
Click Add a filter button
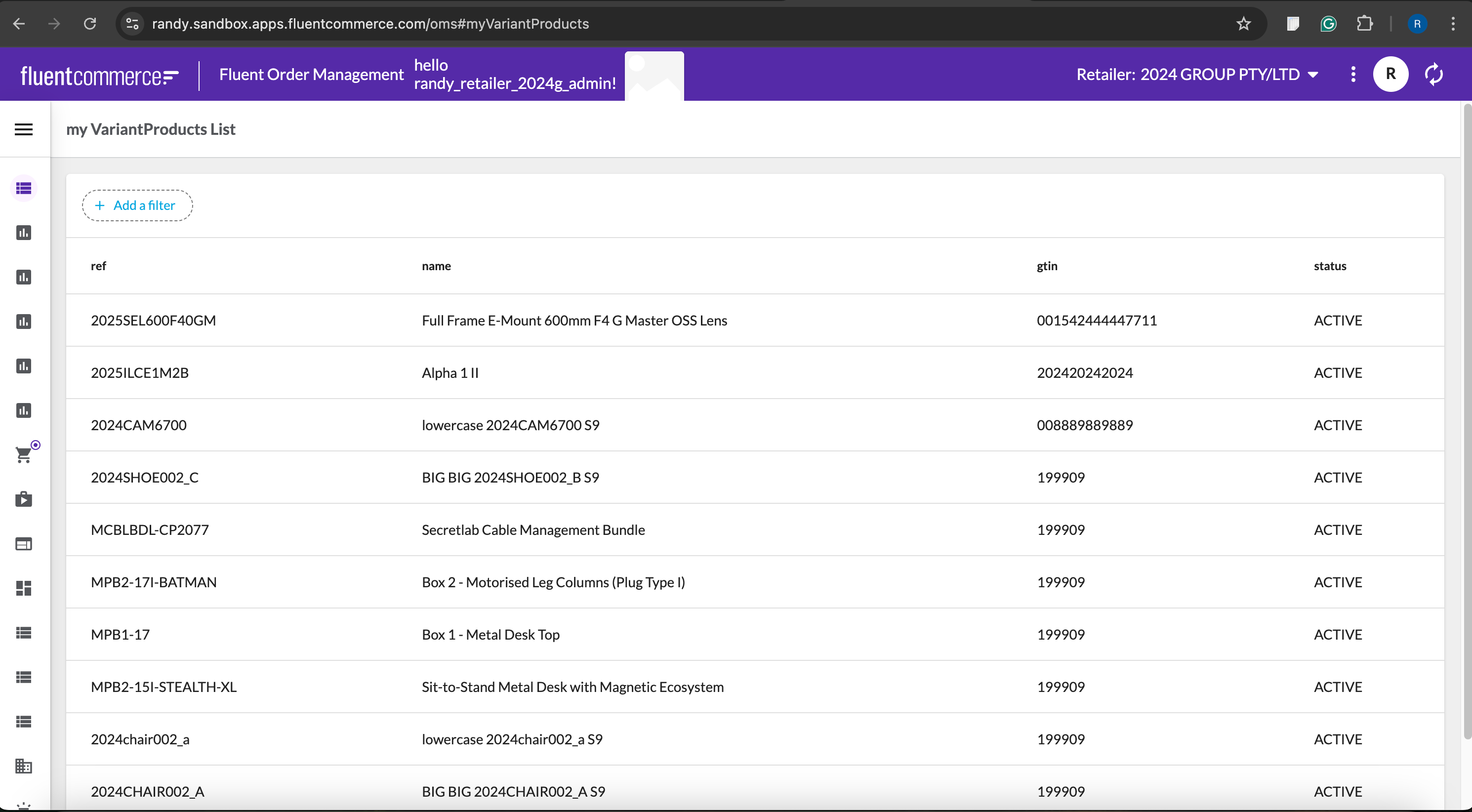[137, 205]
